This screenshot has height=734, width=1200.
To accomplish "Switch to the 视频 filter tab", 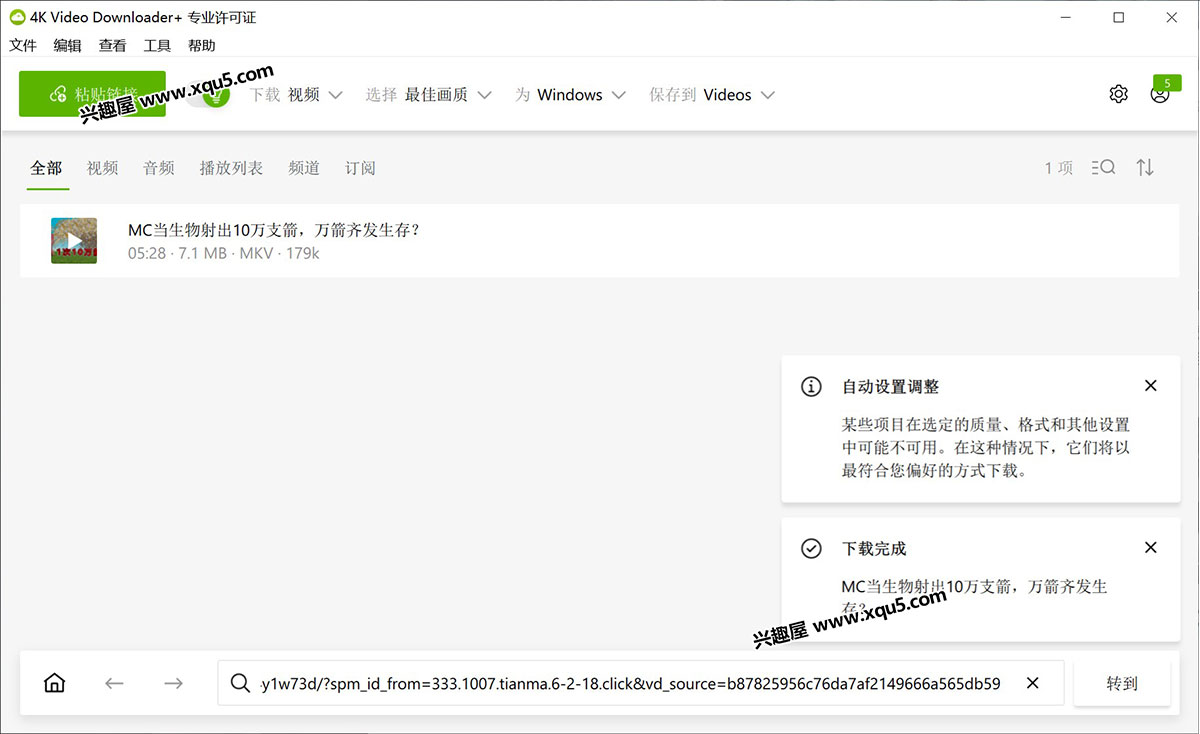I will click(102, 168).
